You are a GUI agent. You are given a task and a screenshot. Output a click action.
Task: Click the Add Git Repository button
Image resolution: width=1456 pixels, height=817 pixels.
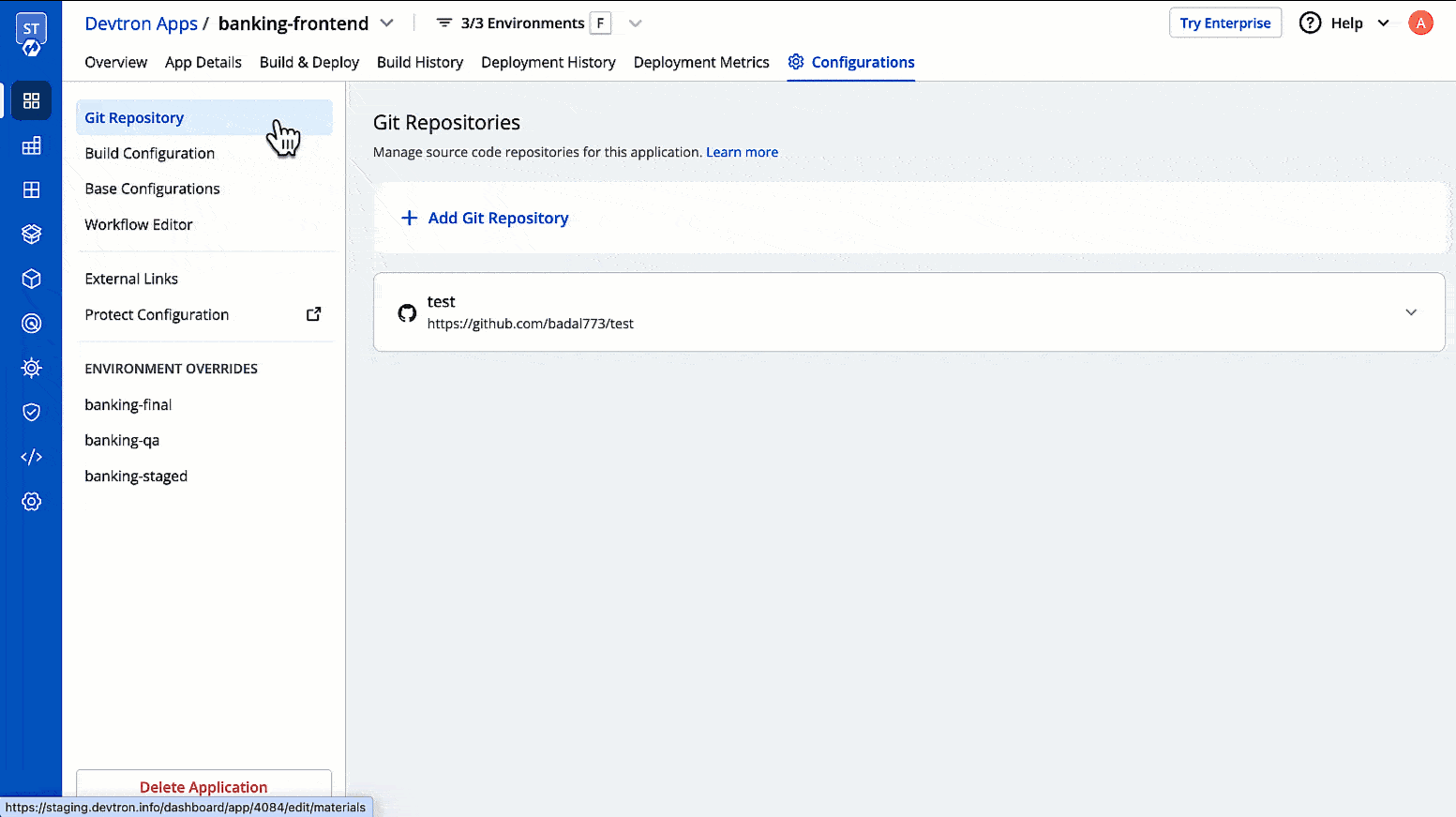485,218
